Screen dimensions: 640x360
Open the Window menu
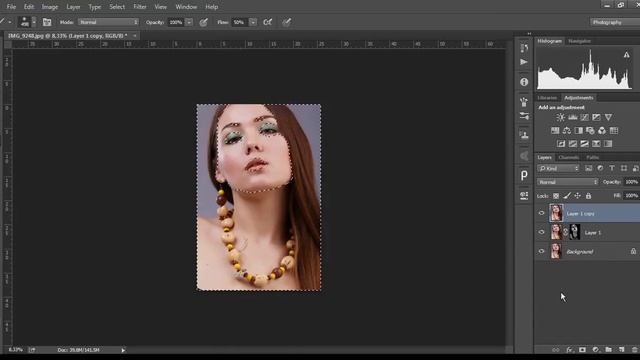tap(186, 7)
